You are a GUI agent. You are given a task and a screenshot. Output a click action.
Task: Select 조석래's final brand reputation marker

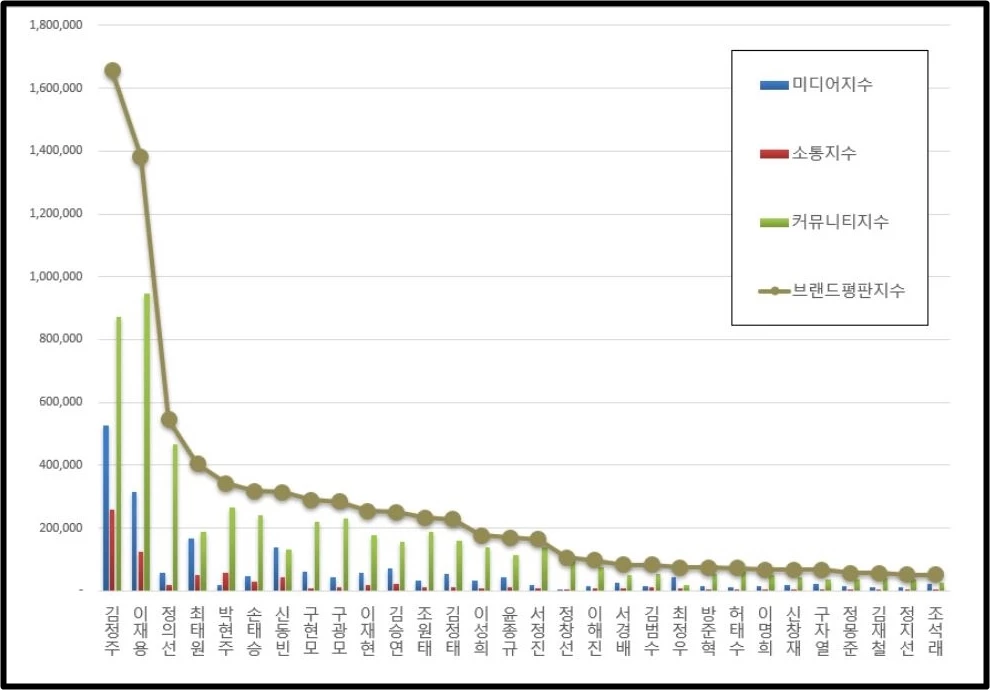pos(935,575)
